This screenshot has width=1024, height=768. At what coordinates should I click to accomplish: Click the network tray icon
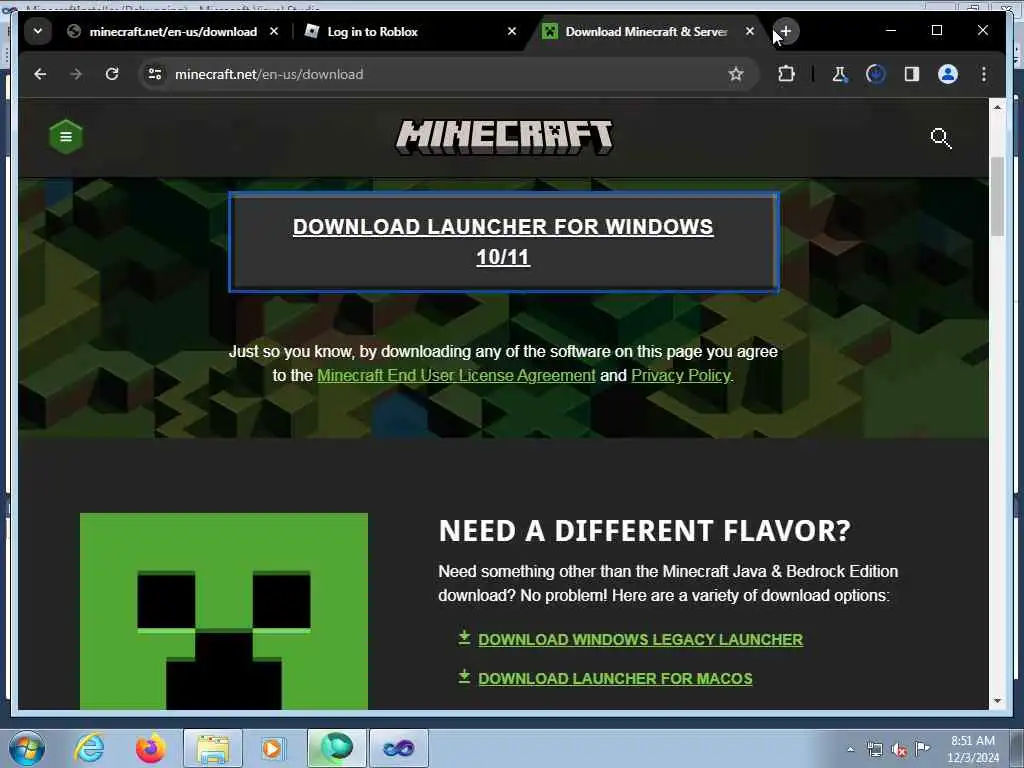874,749
